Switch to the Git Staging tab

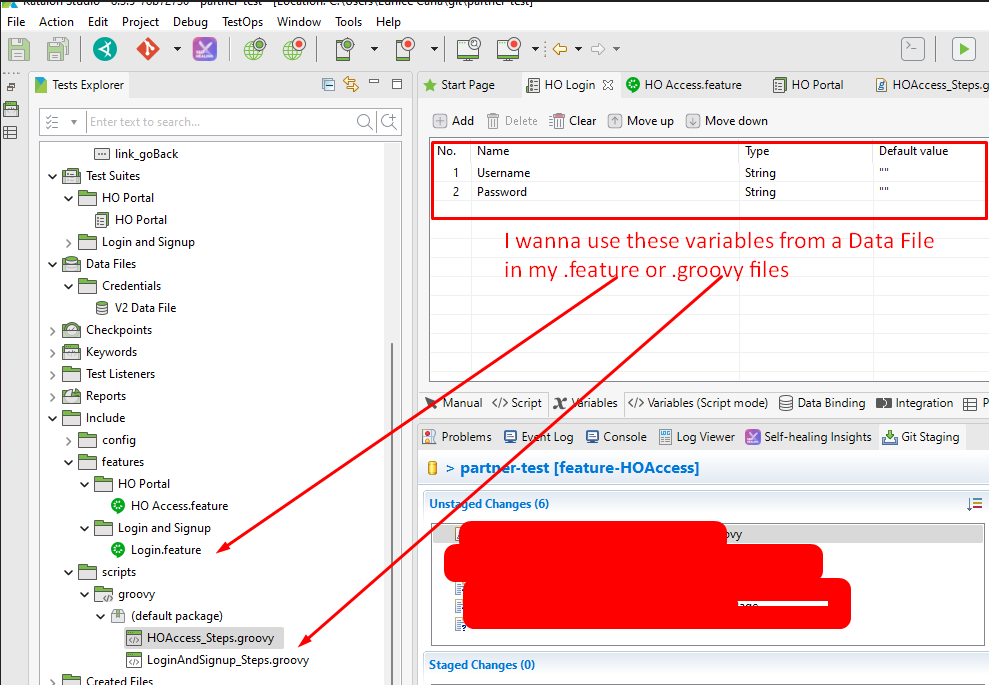[x=921, y=436]
